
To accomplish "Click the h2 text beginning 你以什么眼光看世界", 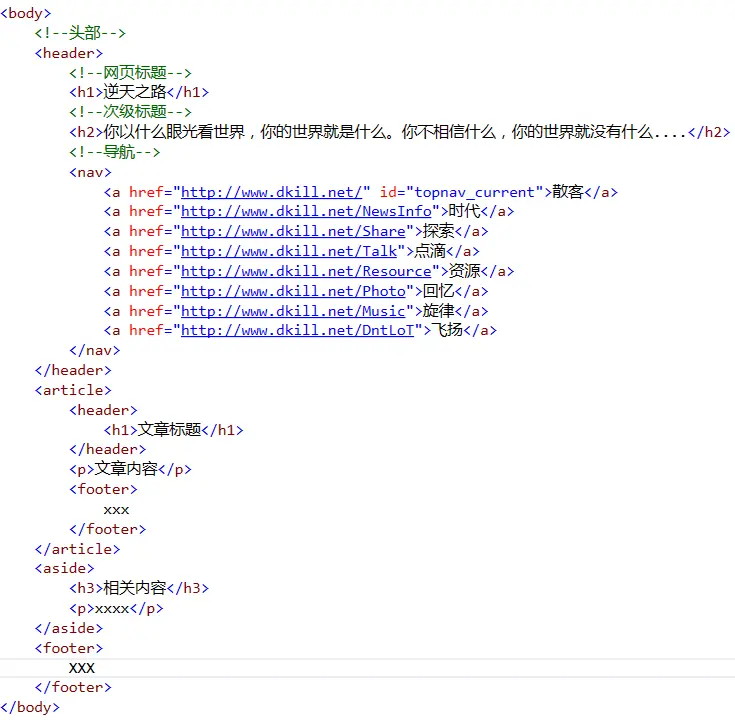I will click(395, 132).
